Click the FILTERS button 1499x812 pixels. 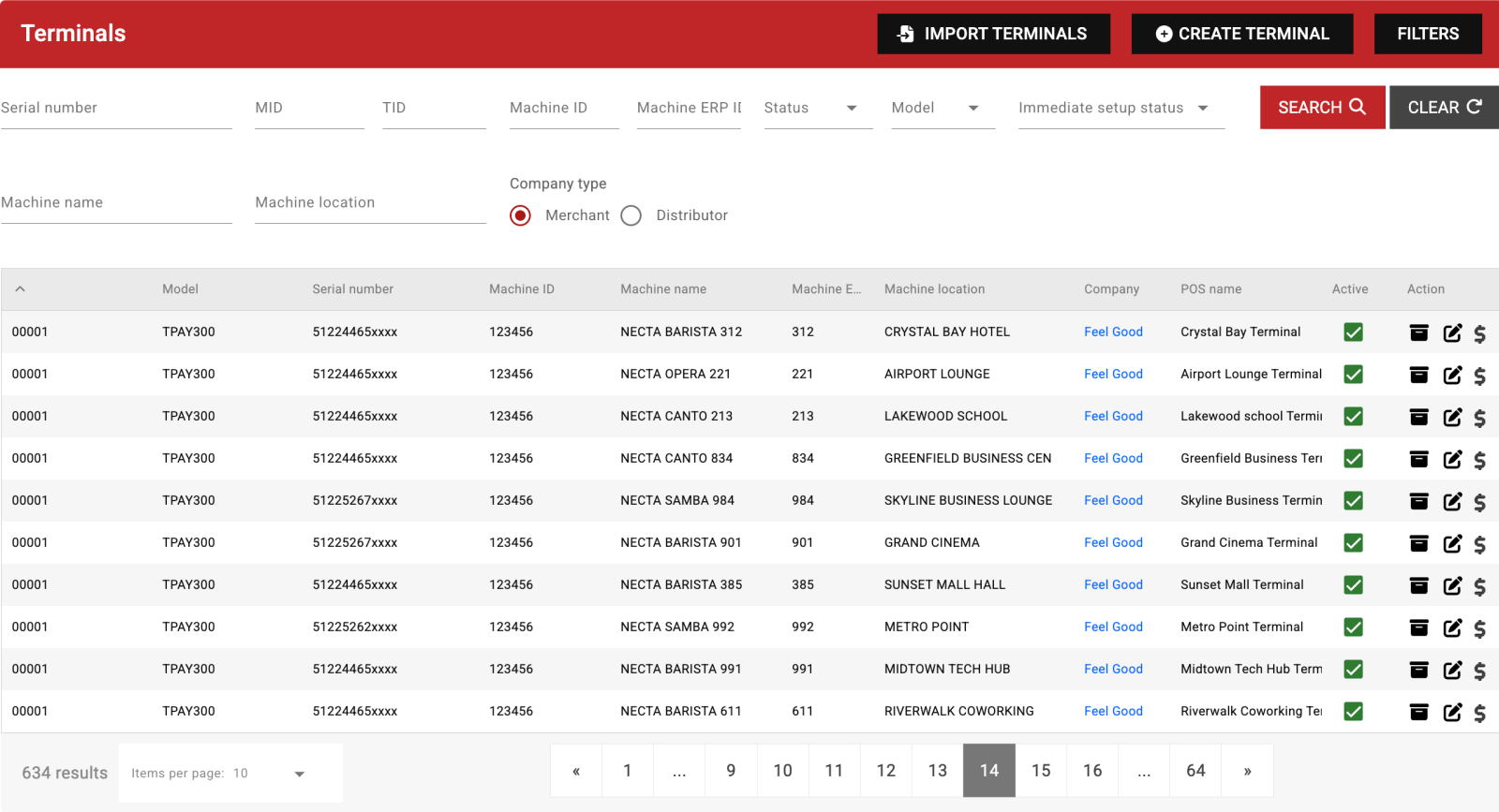(1428, 34)
